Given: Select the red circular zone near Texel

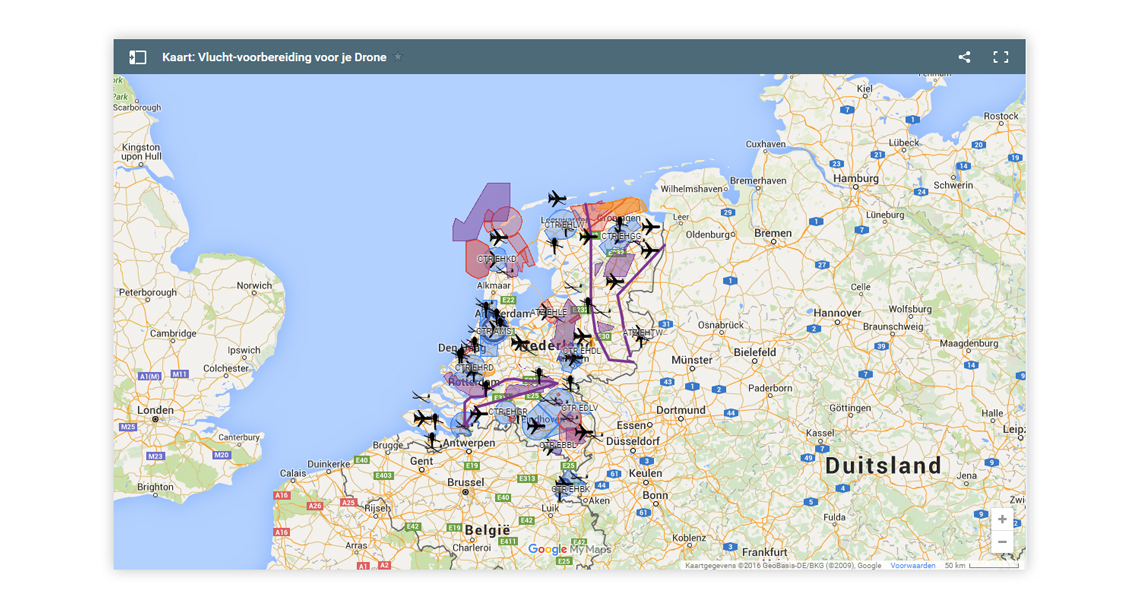Looking at the screenshot, I should 509,222.
